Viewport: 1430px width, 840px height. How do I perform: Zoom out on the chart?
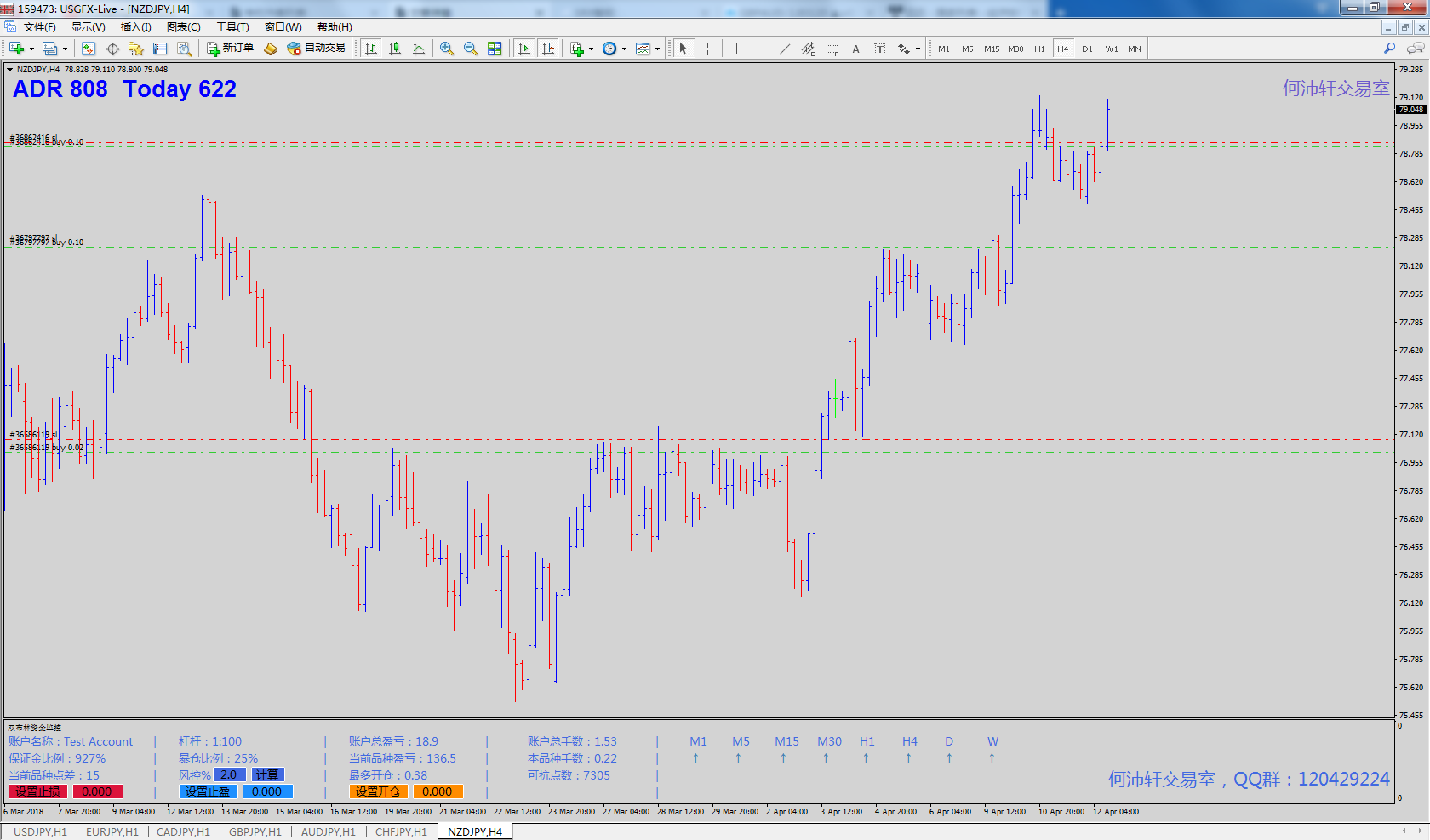(471, 49)
